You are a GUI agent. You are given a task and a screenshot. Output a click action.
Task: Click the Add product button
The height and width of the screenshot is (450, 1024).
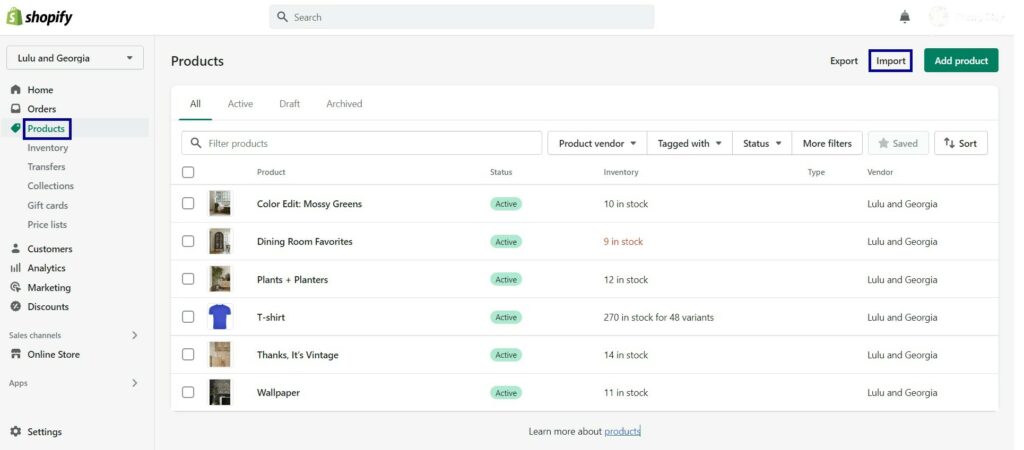961,60
